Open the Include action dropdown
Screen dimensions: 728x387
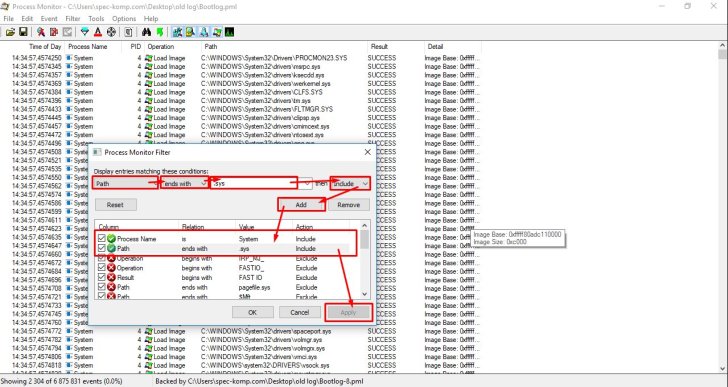click(x=350, y=183)
